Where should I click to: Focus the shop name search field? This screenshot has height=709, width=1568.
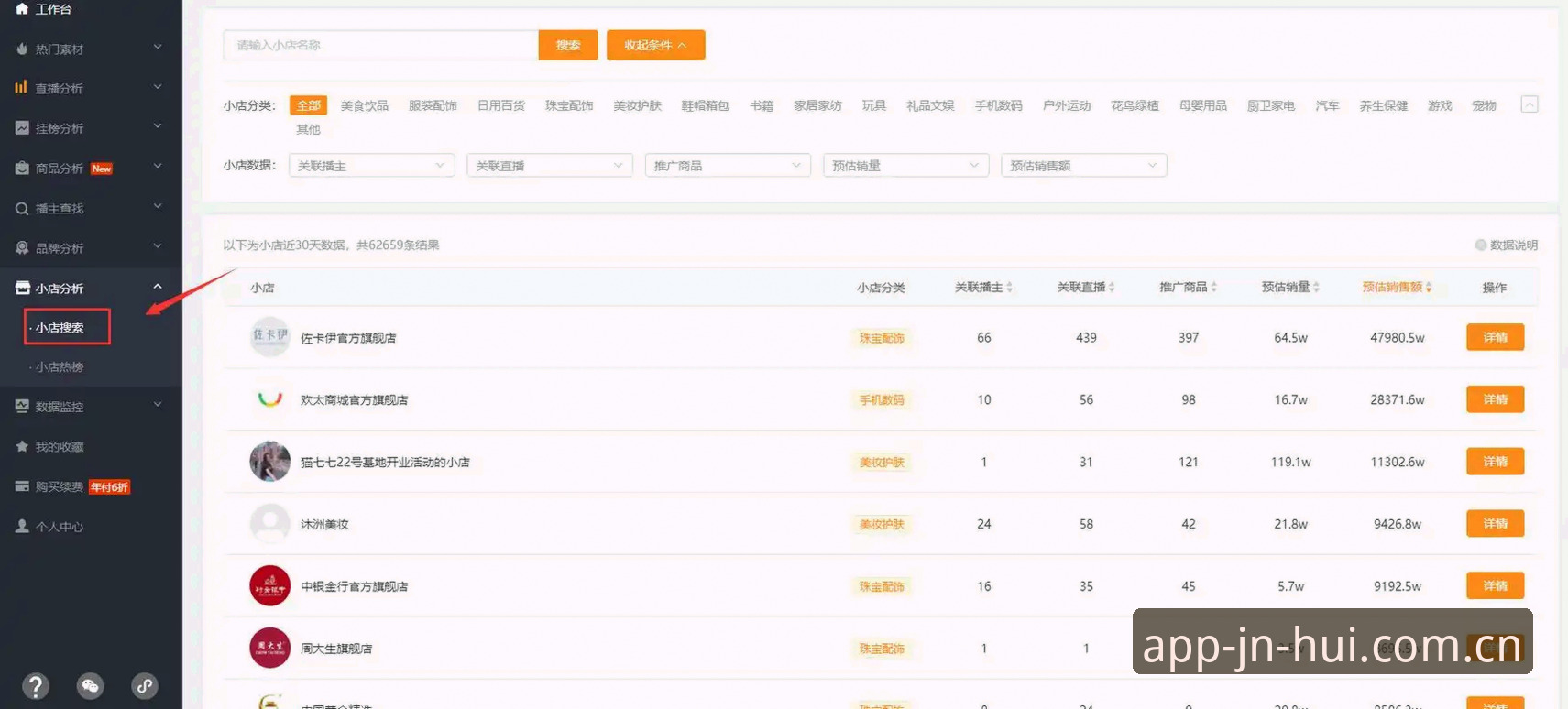[x=380, y=45]
